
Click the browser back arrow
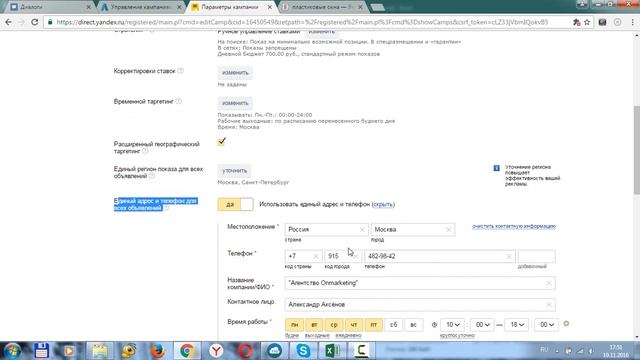coord(8,22)
